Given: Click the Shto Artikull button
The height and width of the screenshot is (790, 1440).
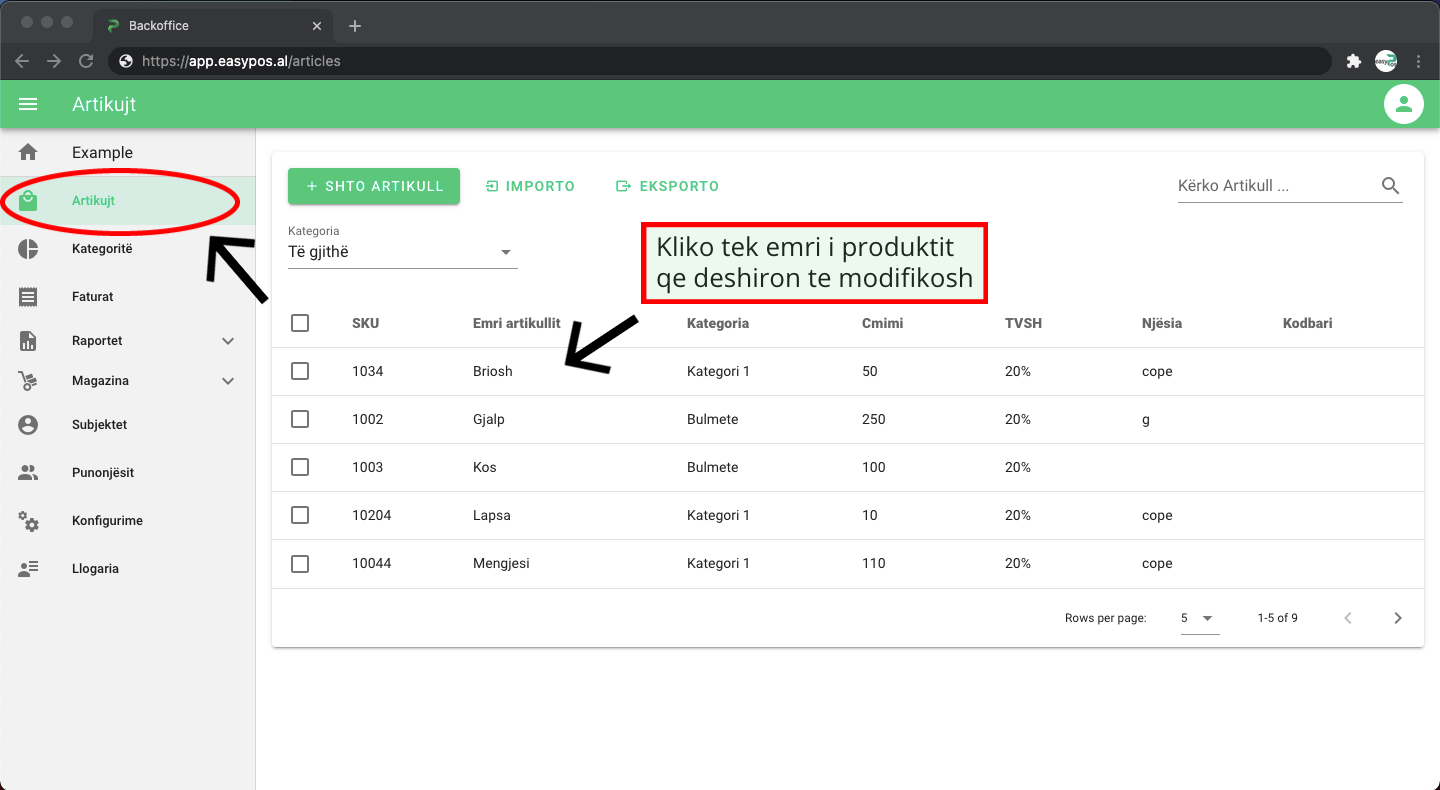Looking at the screenshot, I should 373,186.
